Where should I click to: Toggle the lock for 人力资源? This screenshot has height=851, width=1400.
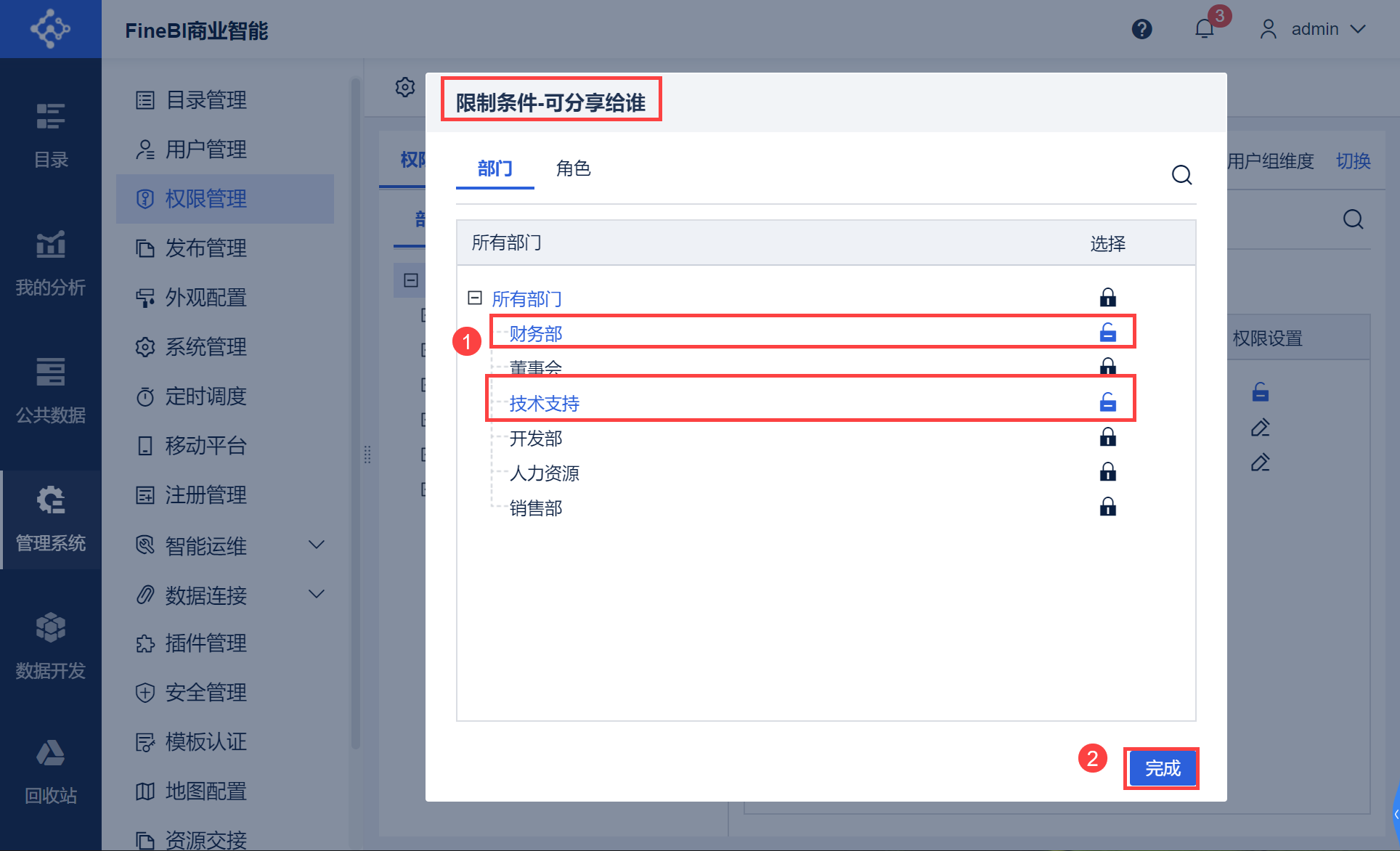pos(1107,472)
